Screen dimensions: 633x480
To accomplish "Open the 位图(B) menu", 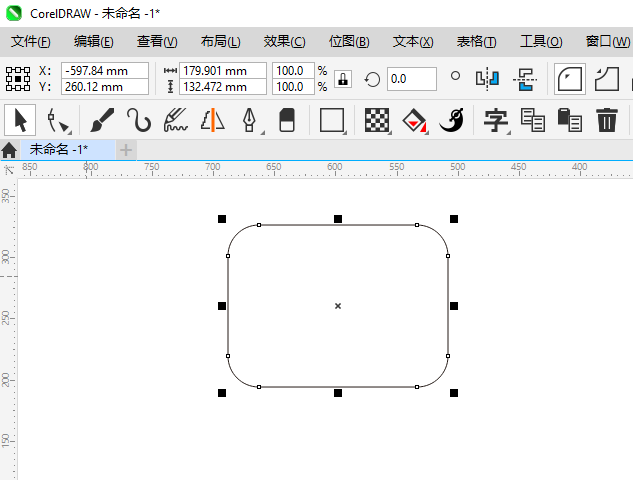I will tap(349, 42).
